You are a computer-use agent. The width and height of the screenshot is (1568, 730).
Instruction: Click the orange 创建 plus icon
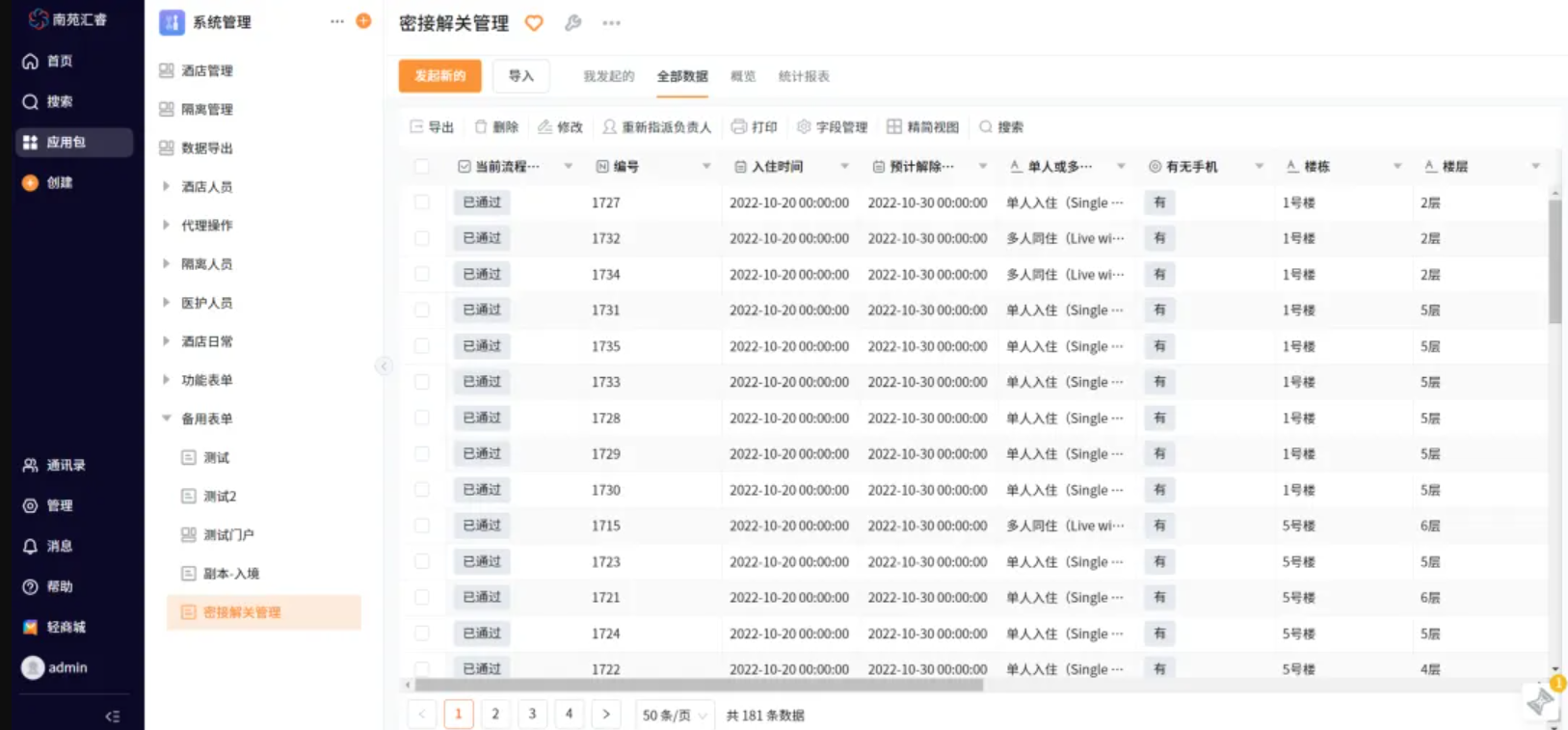click(x=30, y=182)
